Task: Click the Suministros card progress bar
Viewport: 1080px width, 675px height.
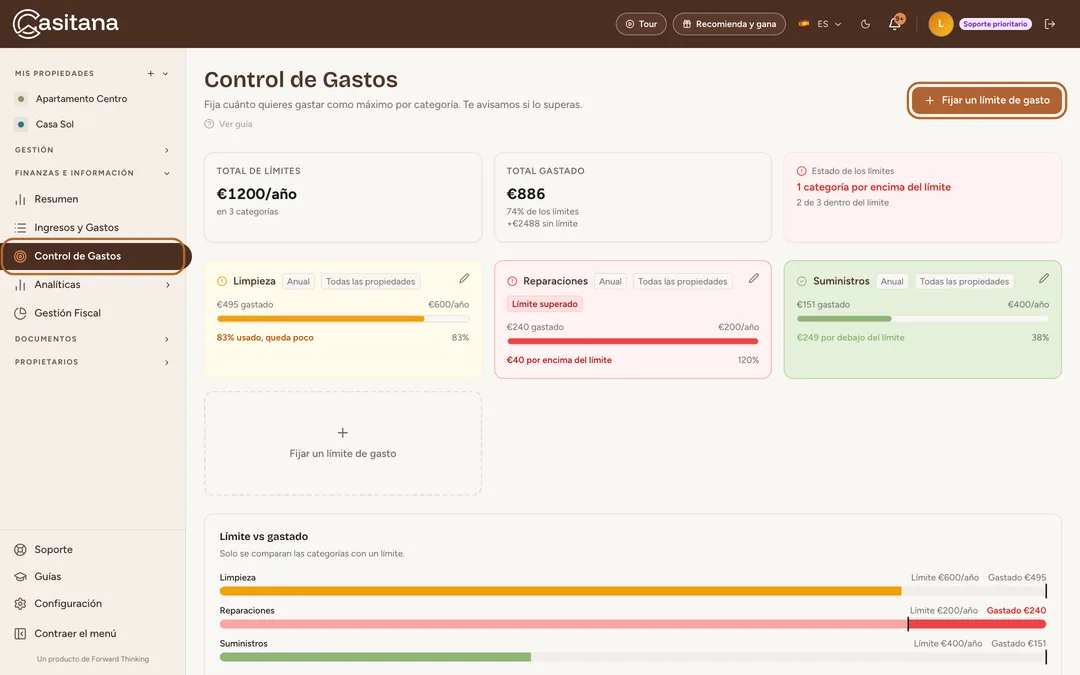Action: pyautogui.click(x=923, y=319)
